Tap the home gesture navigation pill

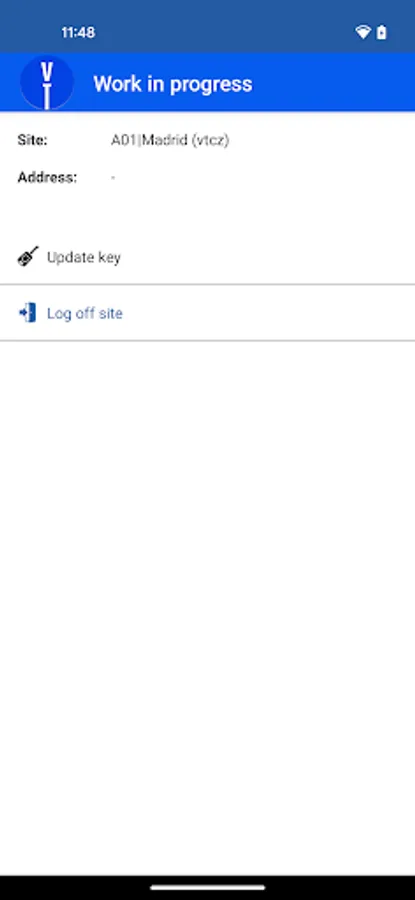(x=207, y=887)
